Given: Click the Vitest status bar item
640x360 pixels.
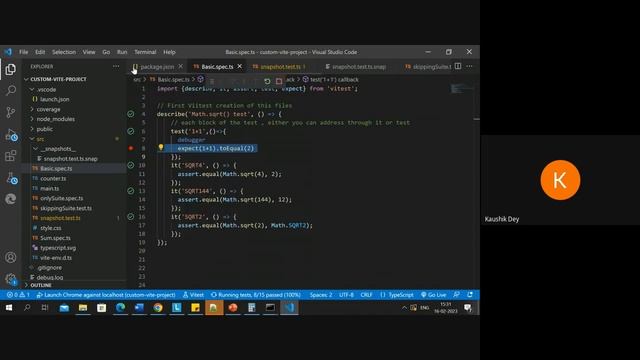Looking at the screenshot, I should 193,295.
